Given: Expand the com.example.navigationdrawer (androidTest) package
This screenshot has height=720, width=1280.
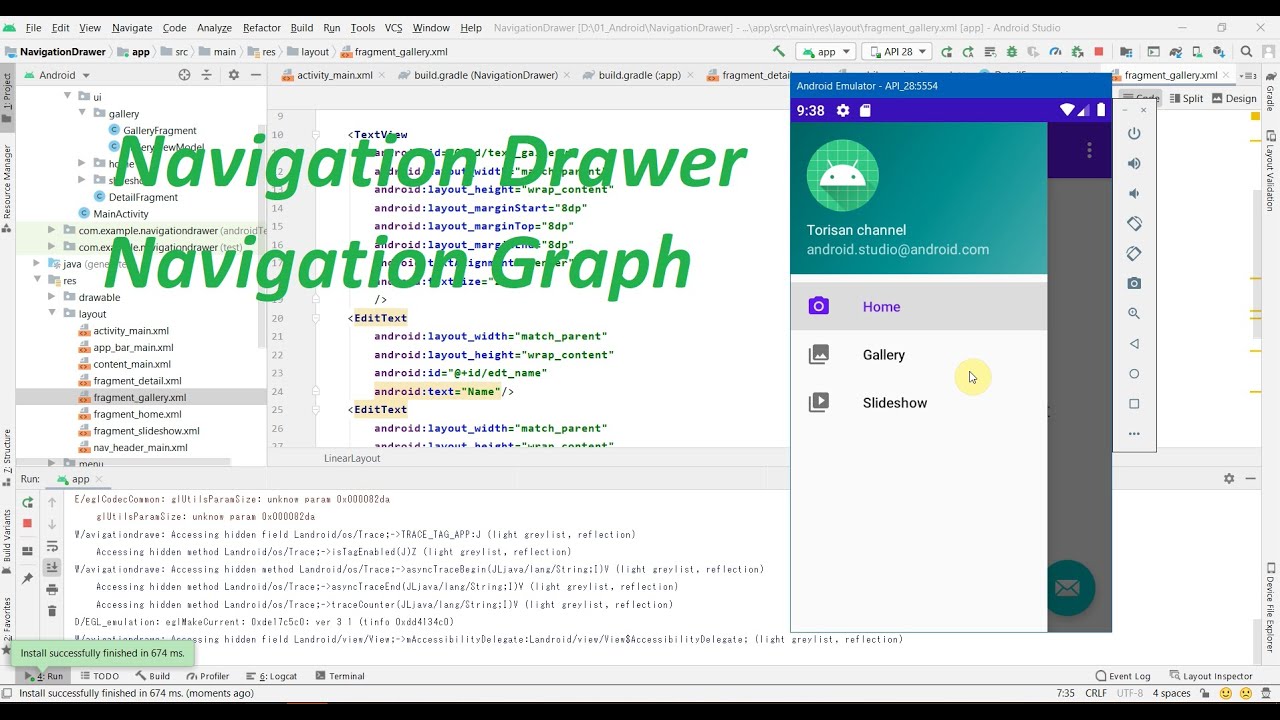Looking at the screenshot, I should tap(52, 230).
